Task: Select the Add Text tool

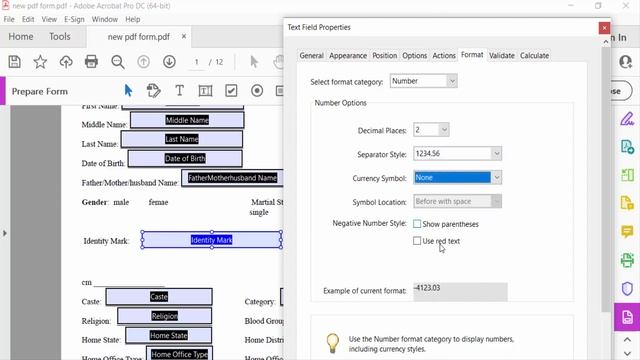Action: click(179, 90)
